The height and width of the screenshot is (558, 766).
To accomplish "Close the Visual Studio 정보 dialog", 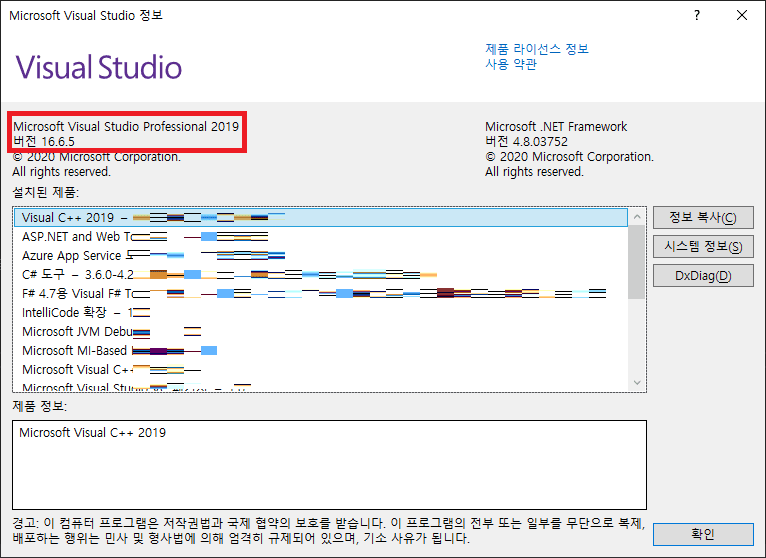I will pos(742,16).
